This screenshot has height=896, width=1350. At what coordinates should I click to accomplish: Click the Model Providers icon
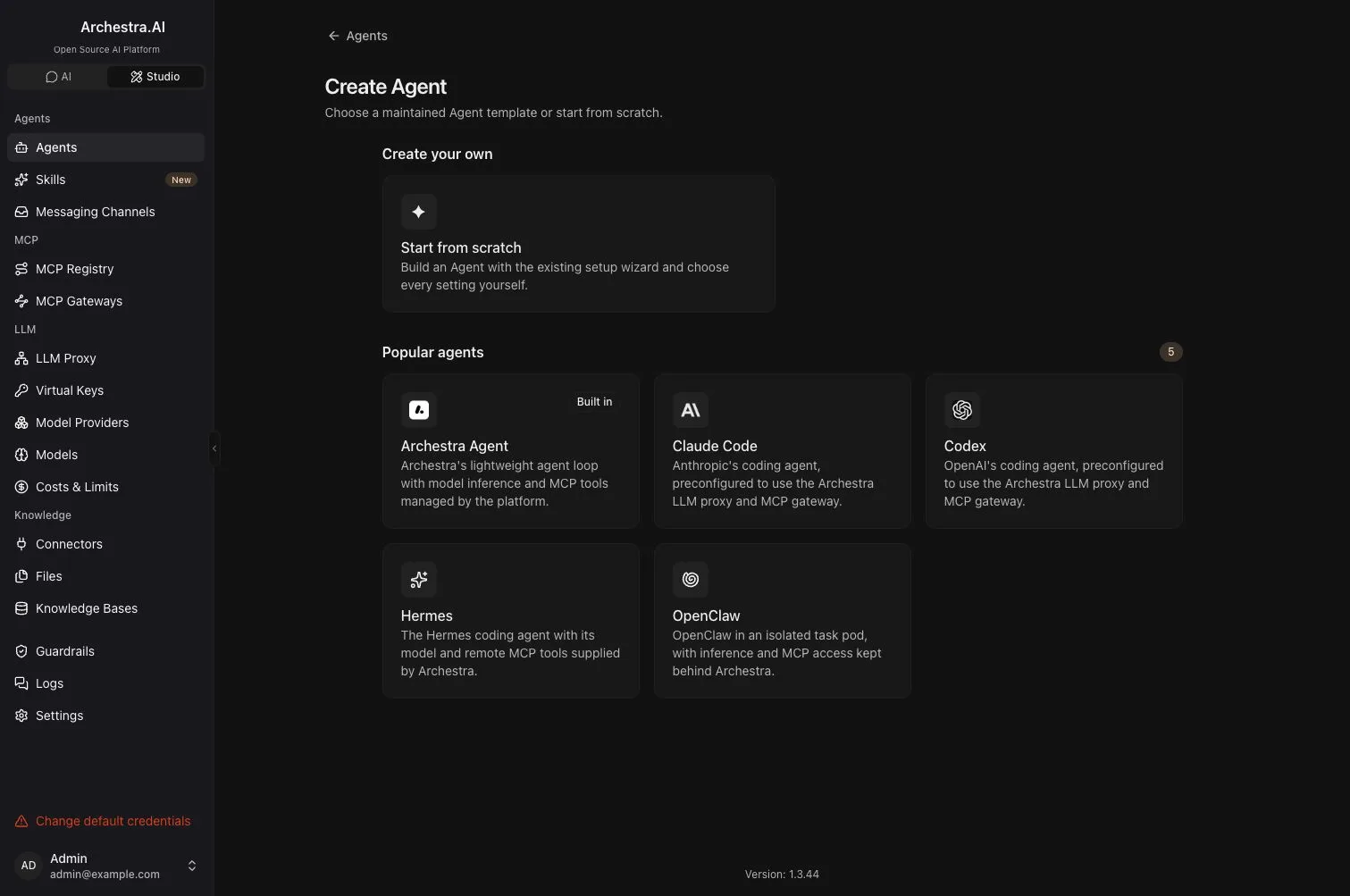tap(21, 423)
